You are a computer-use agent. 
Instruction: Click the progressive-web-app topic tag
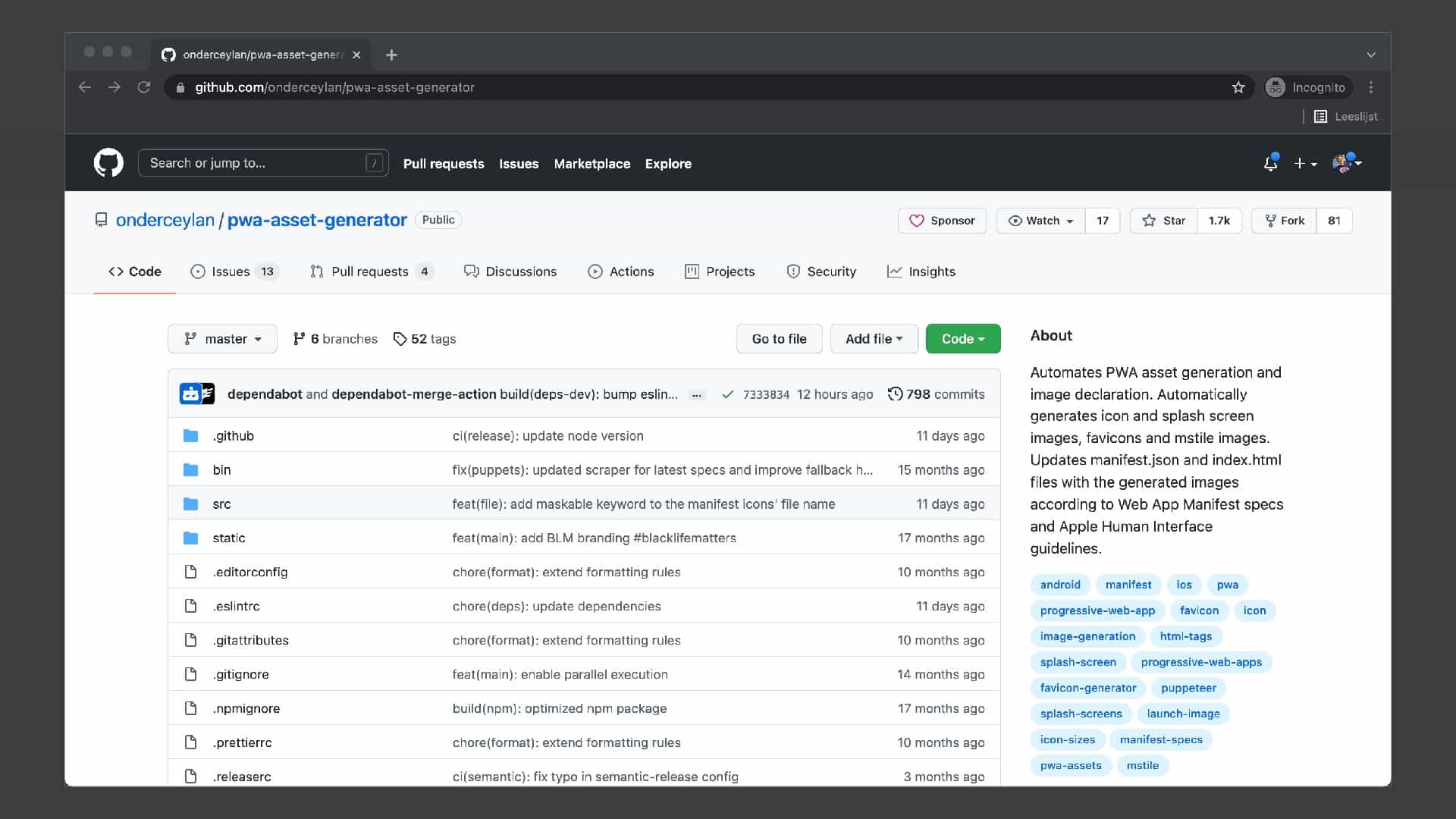pyautogui.click(x=1097, y=610)
